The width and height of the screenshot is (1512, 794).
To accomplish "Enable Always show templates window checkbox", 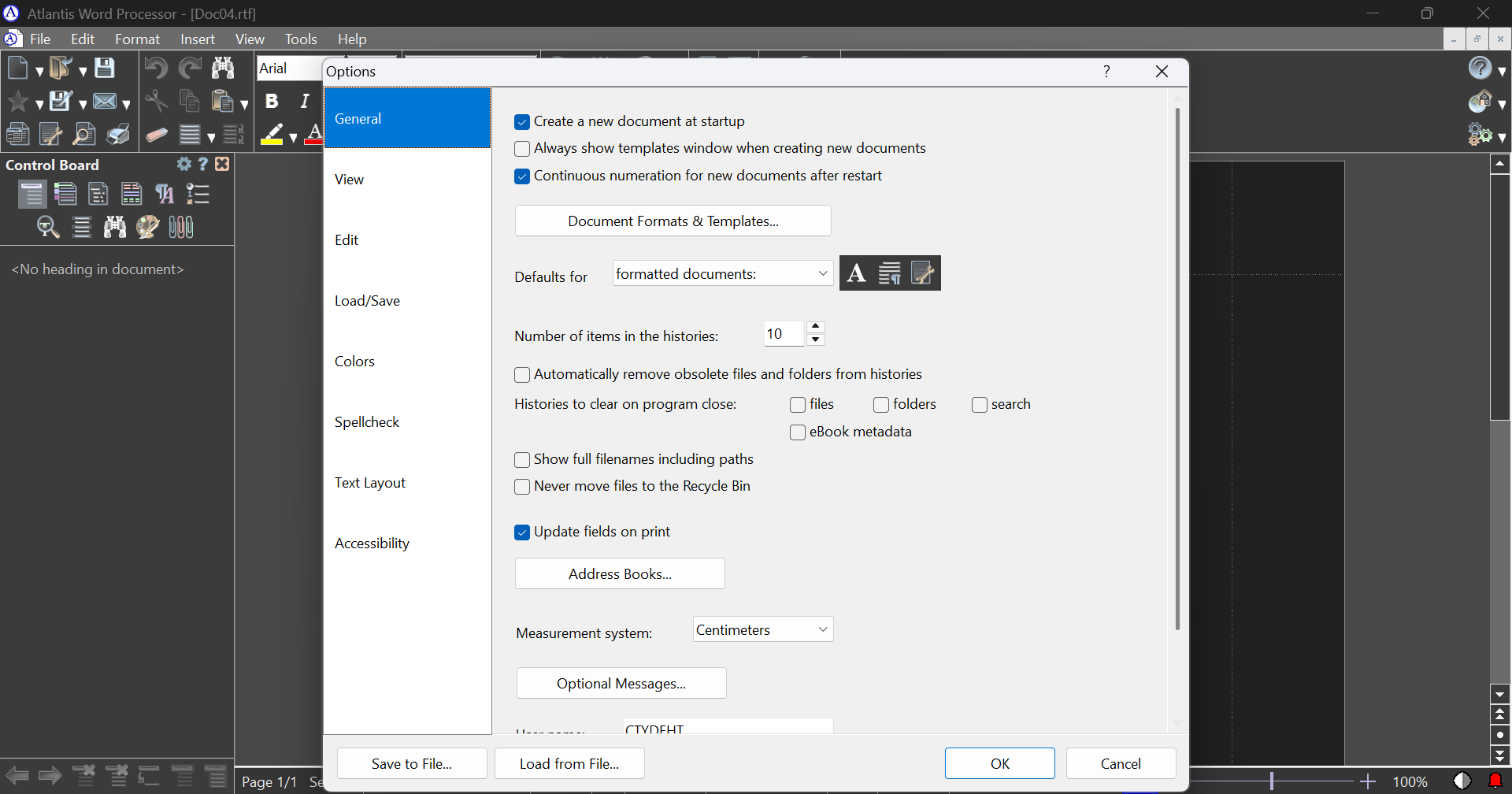I will click(522, 149).
